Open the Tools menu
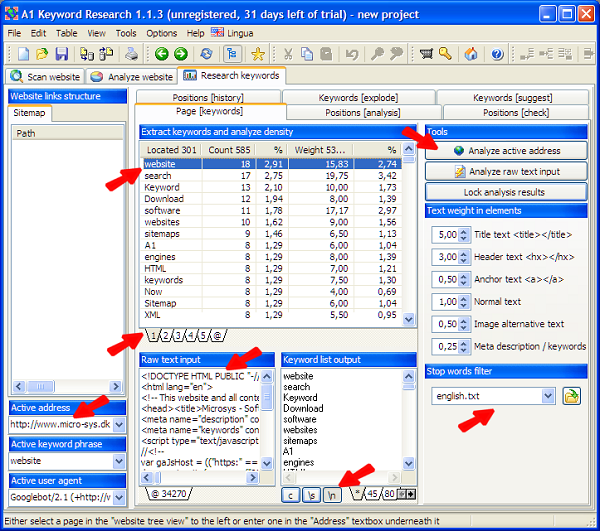This screenshot has width=600, height=531. coord(126,33)
